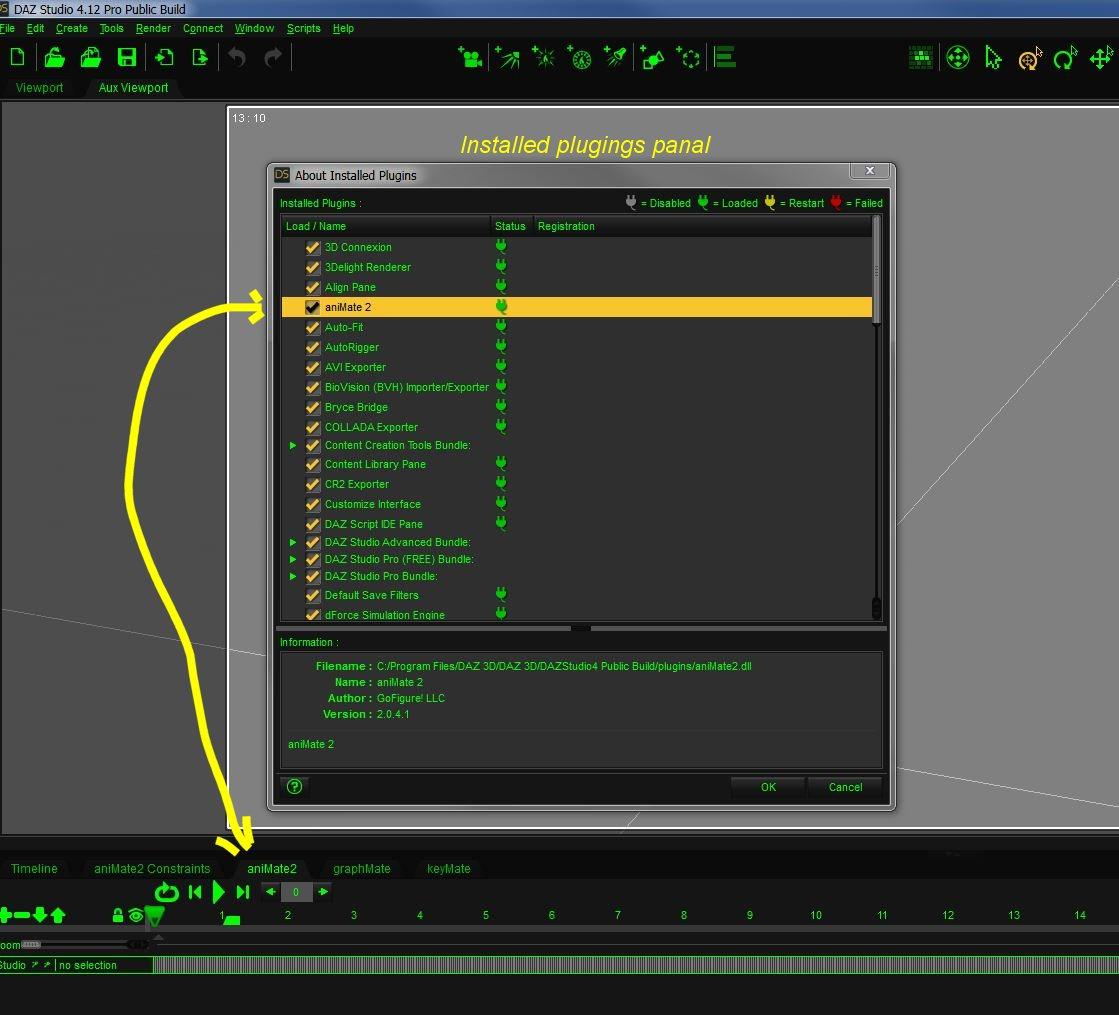Jump to the first frame
This screenshot has width=1119, height=1015.
coord(195,892)
